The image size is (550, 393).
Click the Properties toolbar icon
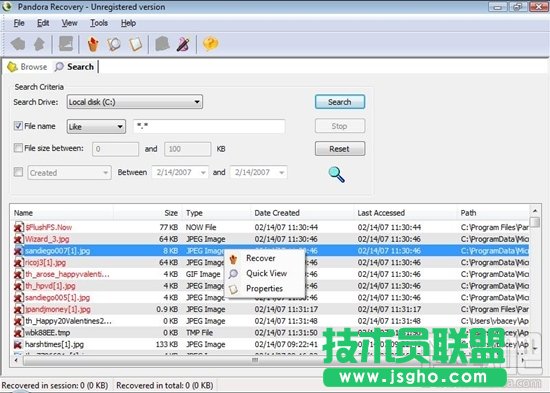coord(136,44)
